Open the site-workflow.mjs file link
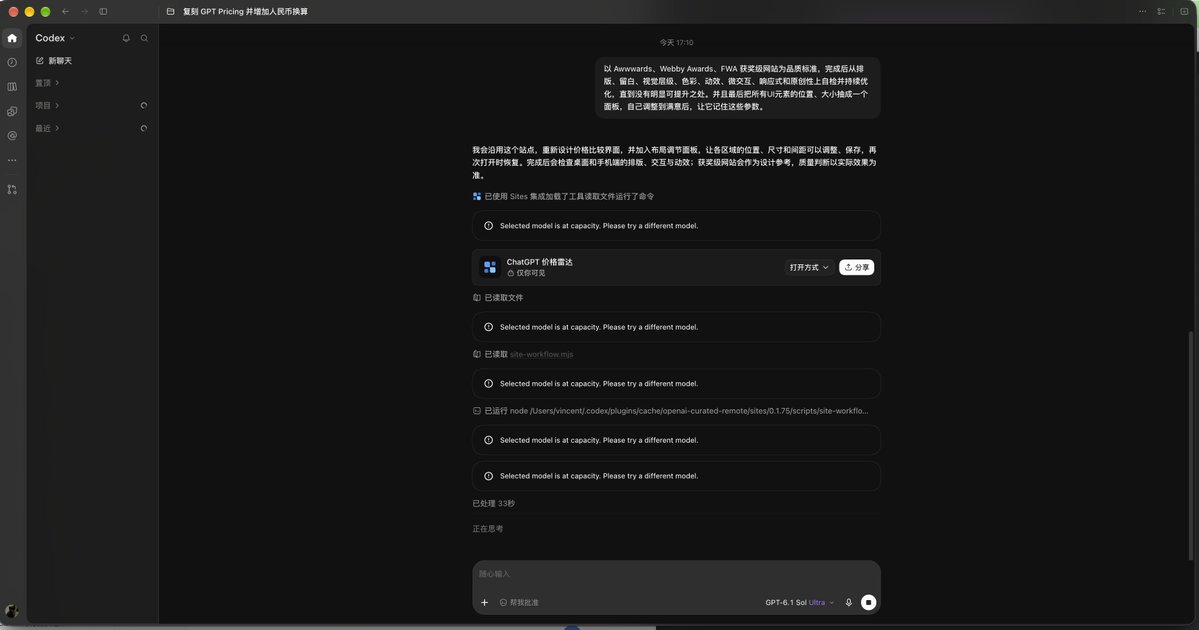The image size is (1199, 630). [x=541, y=354]
